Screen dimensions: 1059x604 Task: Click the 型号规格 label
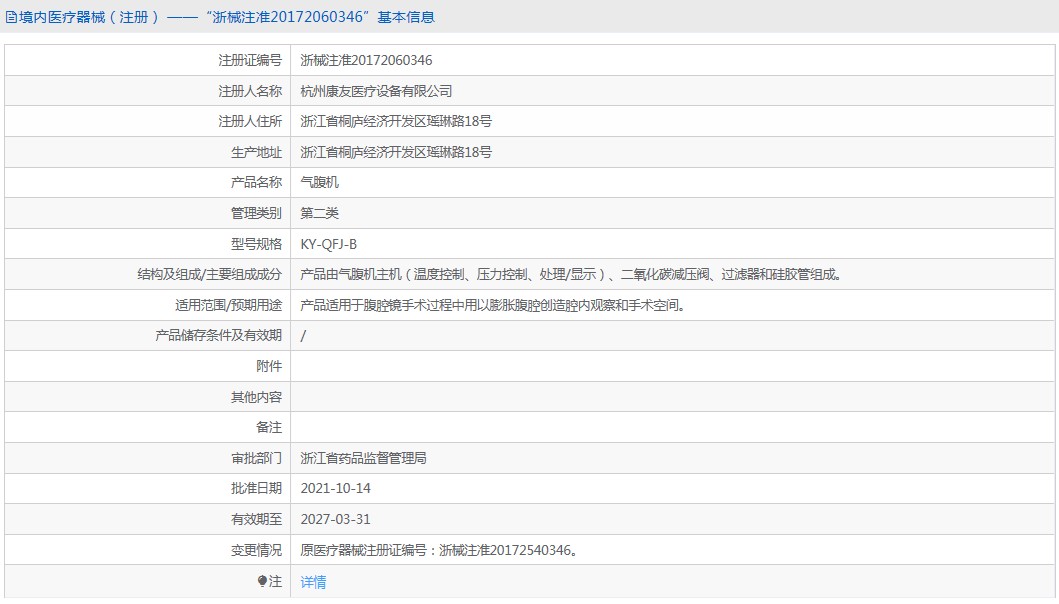(256, 244)
